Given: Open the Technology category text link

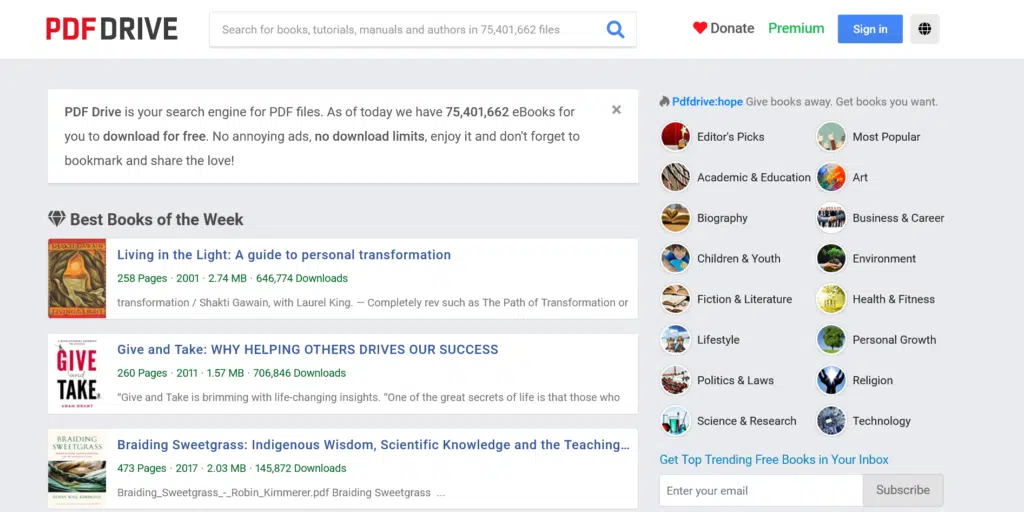Looking at the screenshot, I should click(881, 421).
